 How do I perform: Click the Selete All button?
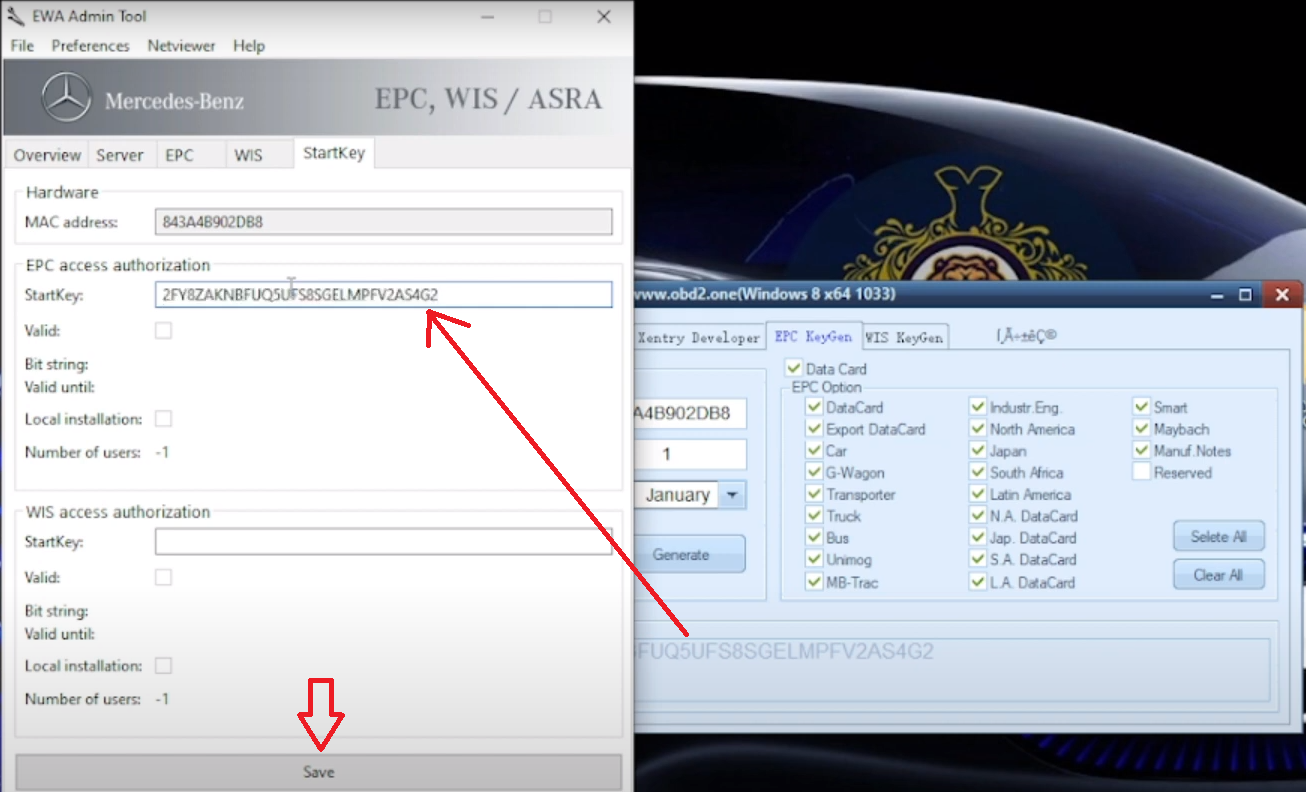tap(1218, 537)
